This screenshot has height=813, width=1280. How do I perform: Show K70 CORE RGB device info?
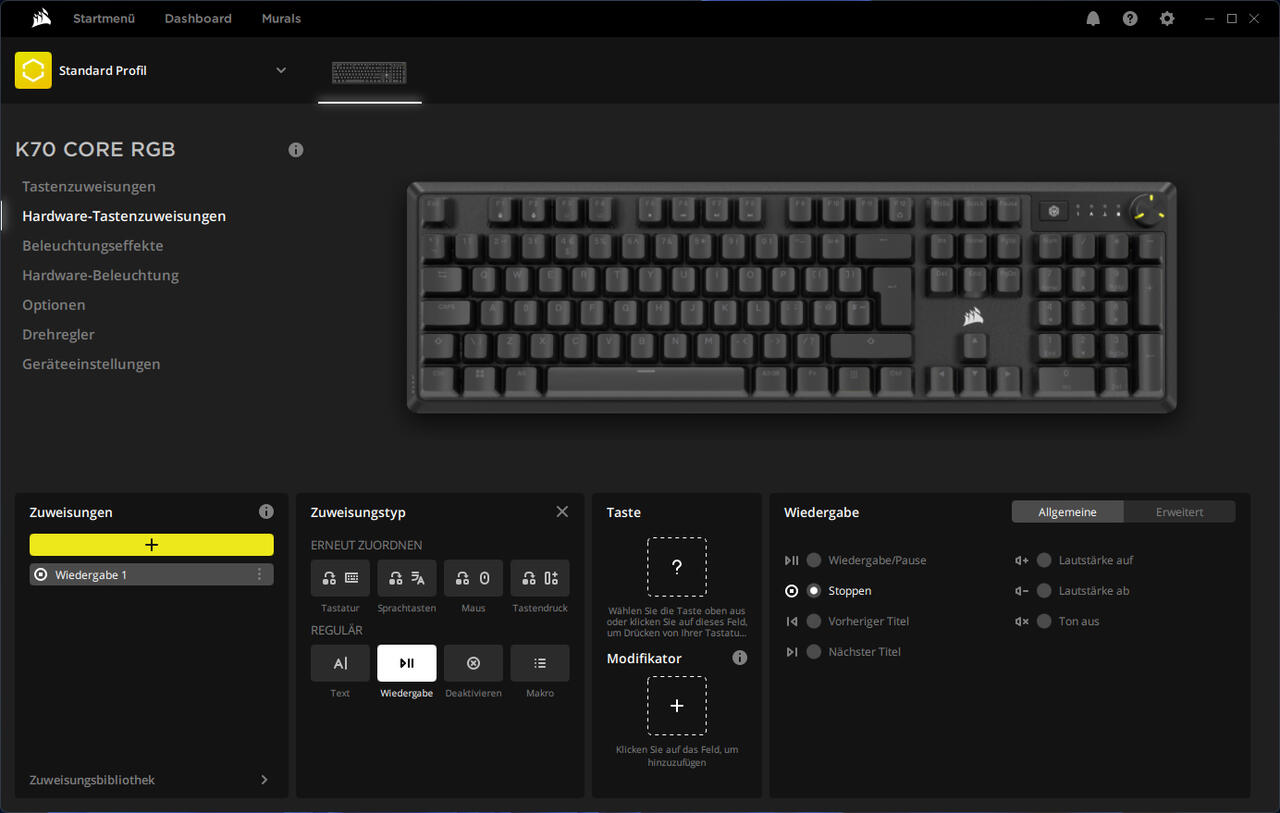296,150
